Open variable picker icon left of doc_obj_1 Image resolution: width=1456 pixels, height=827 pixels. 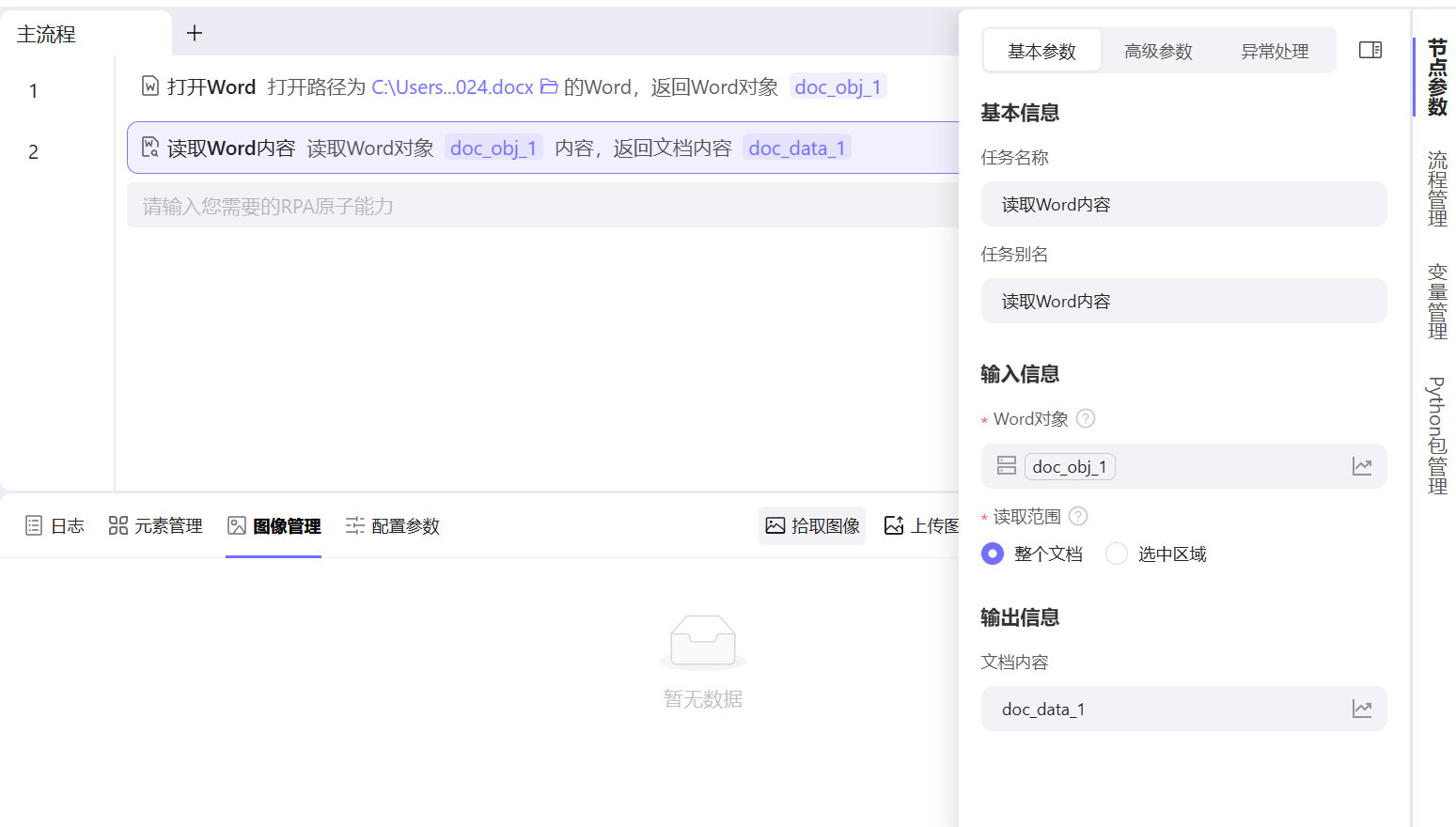click(x=1006, y=465)
